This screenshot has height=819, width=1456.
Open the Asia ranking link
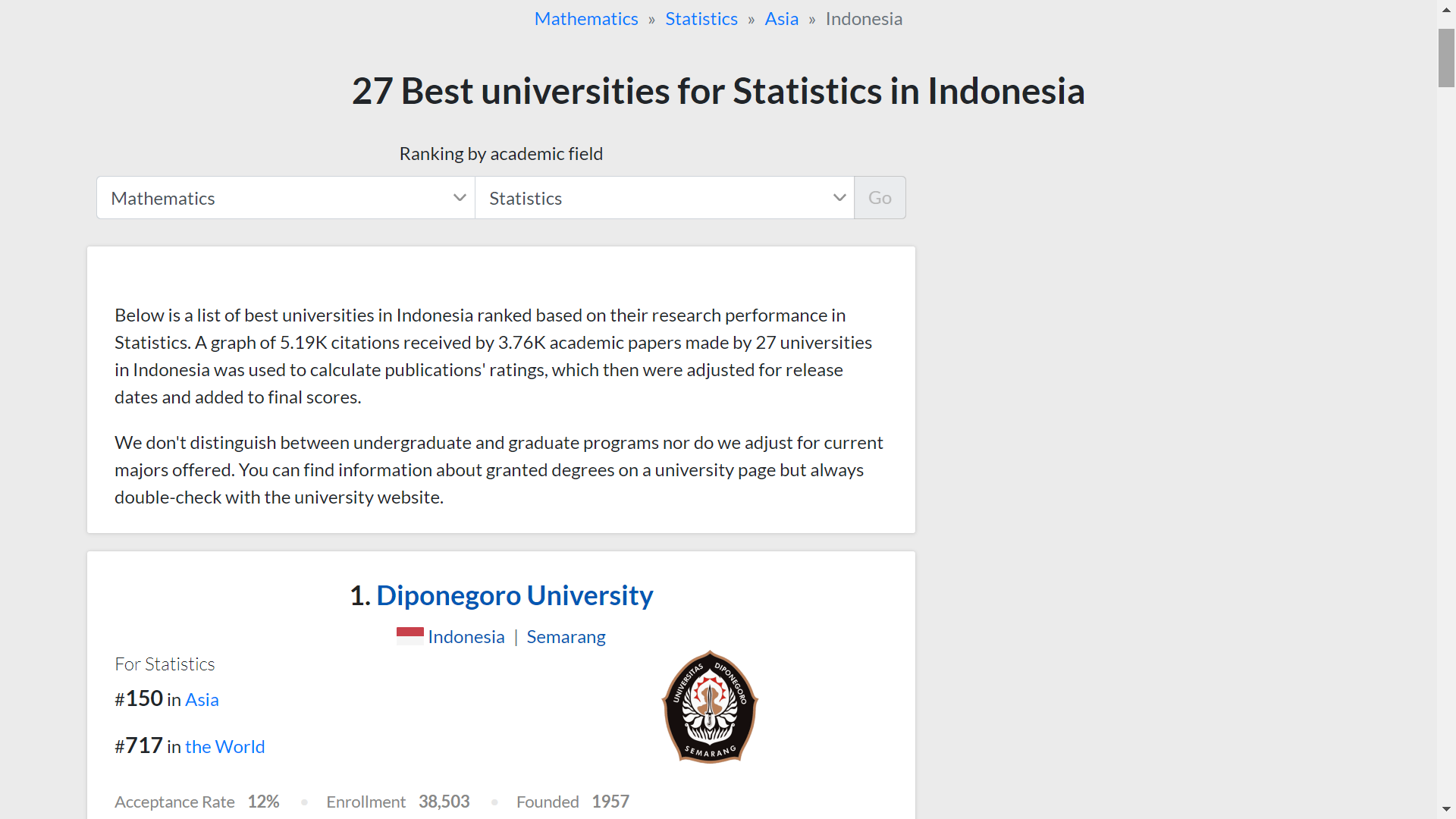tap(202, 700)
